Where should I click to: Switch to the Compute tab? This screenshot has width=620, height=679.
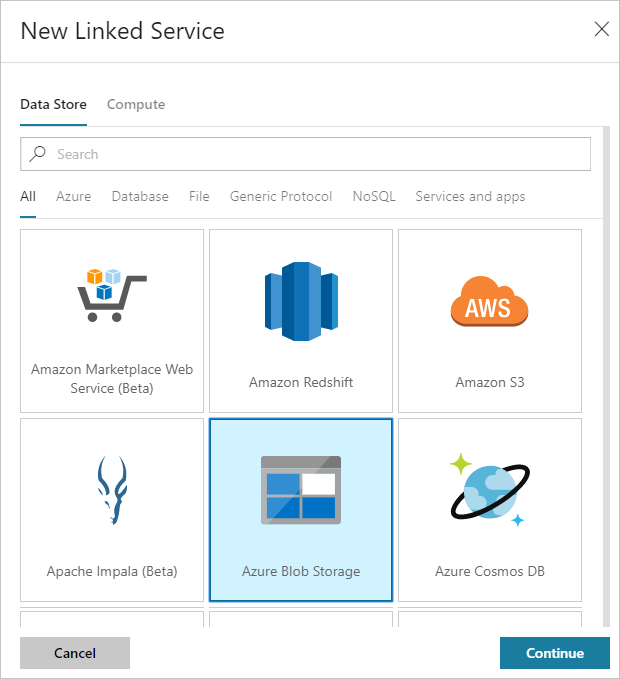pyautogui.click(x=136, y=104)
